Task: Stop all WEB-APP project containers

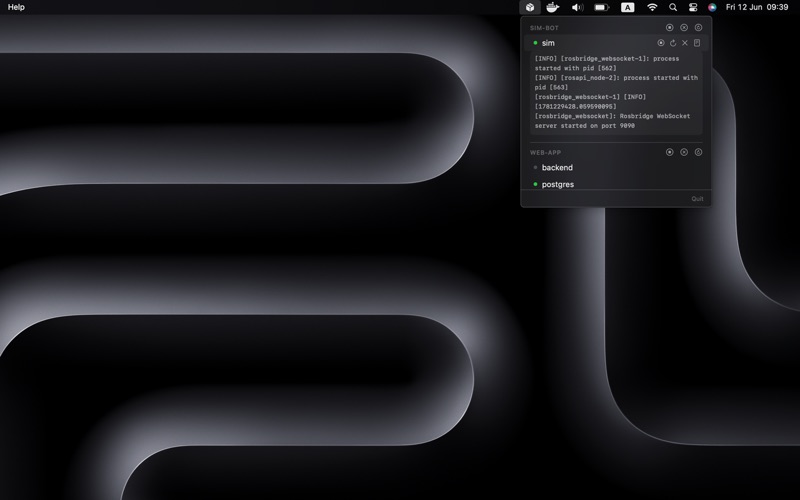Action: [x=669, y=152]
